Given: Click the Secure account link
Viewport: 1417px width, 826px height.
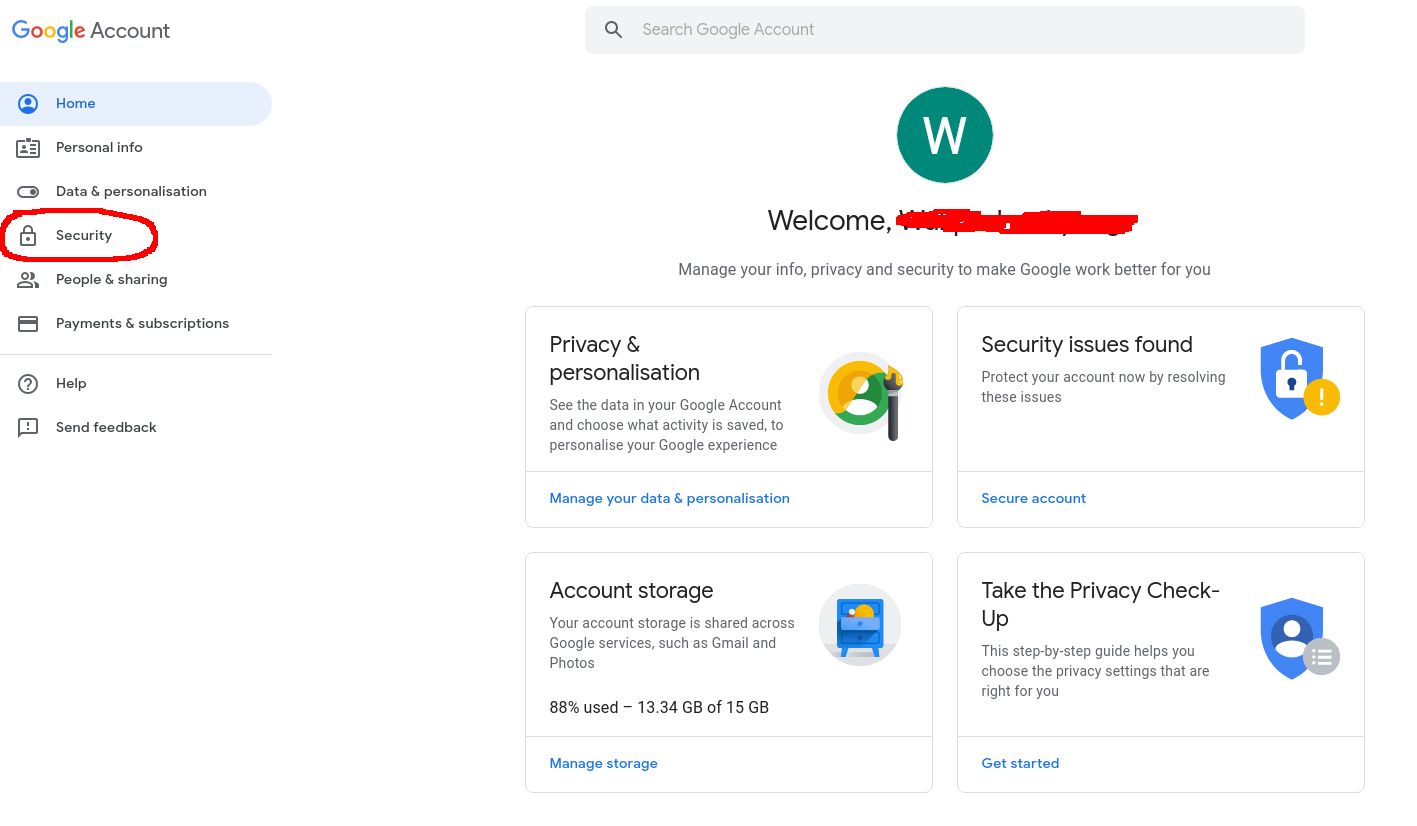Looking at the screenshot, I should (x=1033, y=497).
